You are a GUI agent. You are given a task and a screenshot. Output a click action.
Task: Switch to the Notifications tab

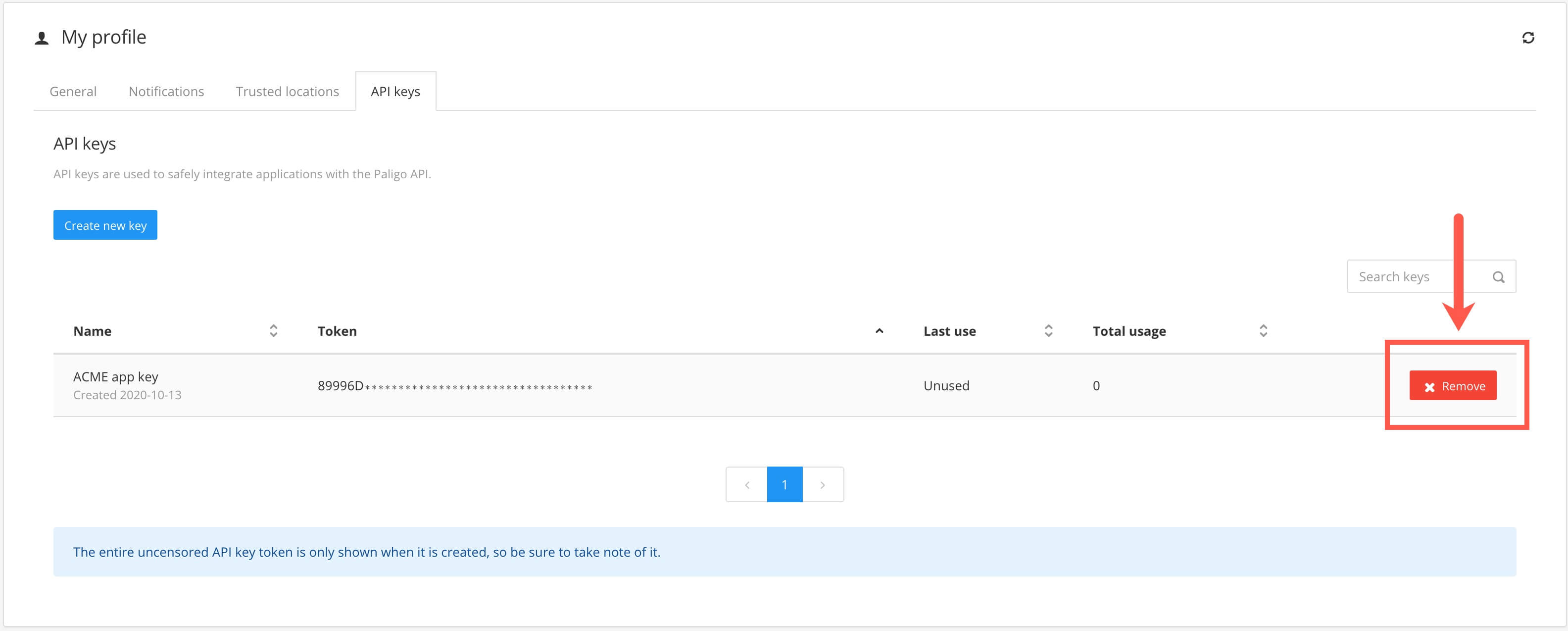166,91
